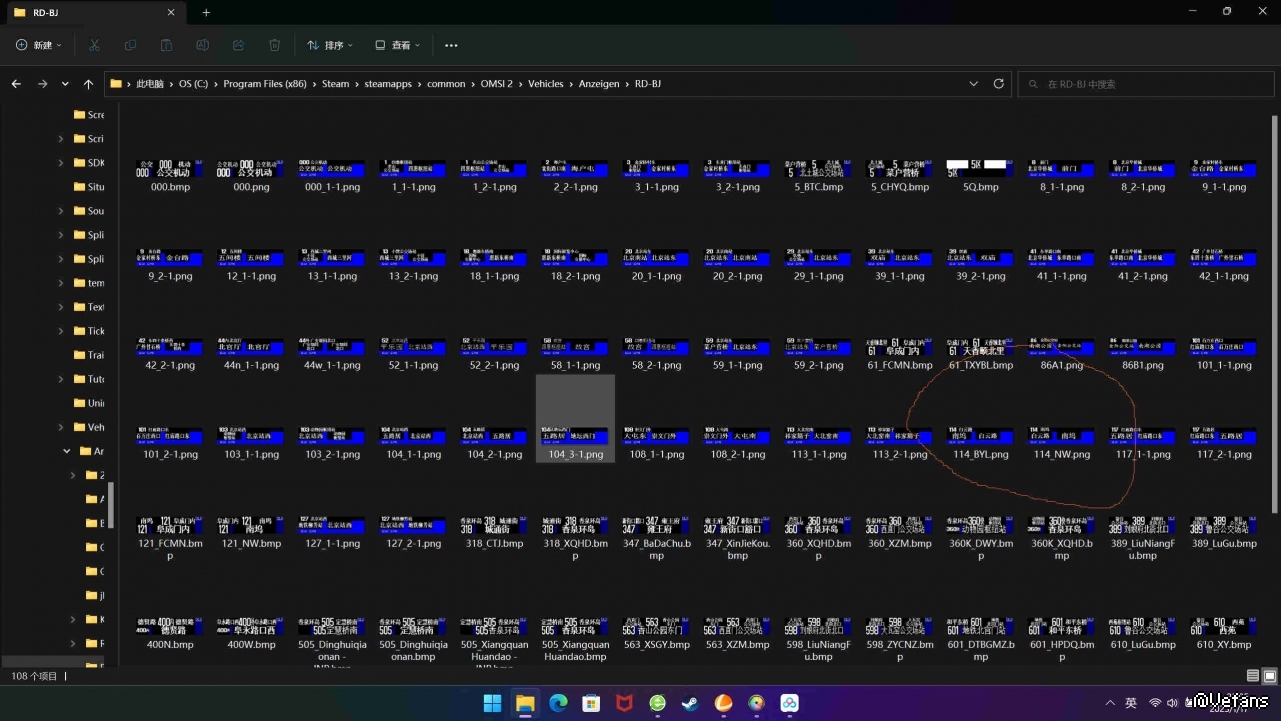The image size is (1281, 721).
Task: Click the 新建 new item button
Action: pos(38,45)
